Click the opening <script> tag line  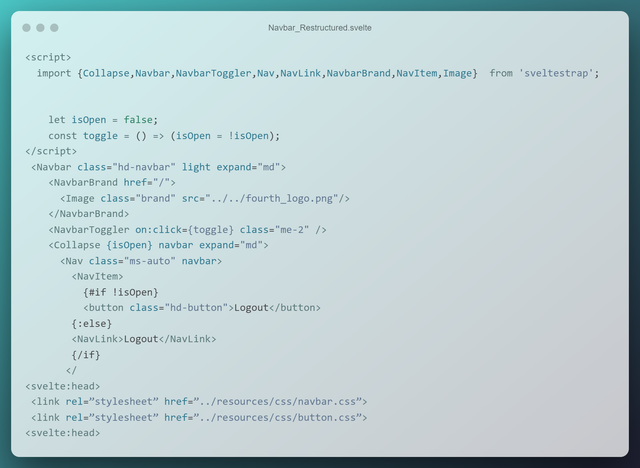48,58
